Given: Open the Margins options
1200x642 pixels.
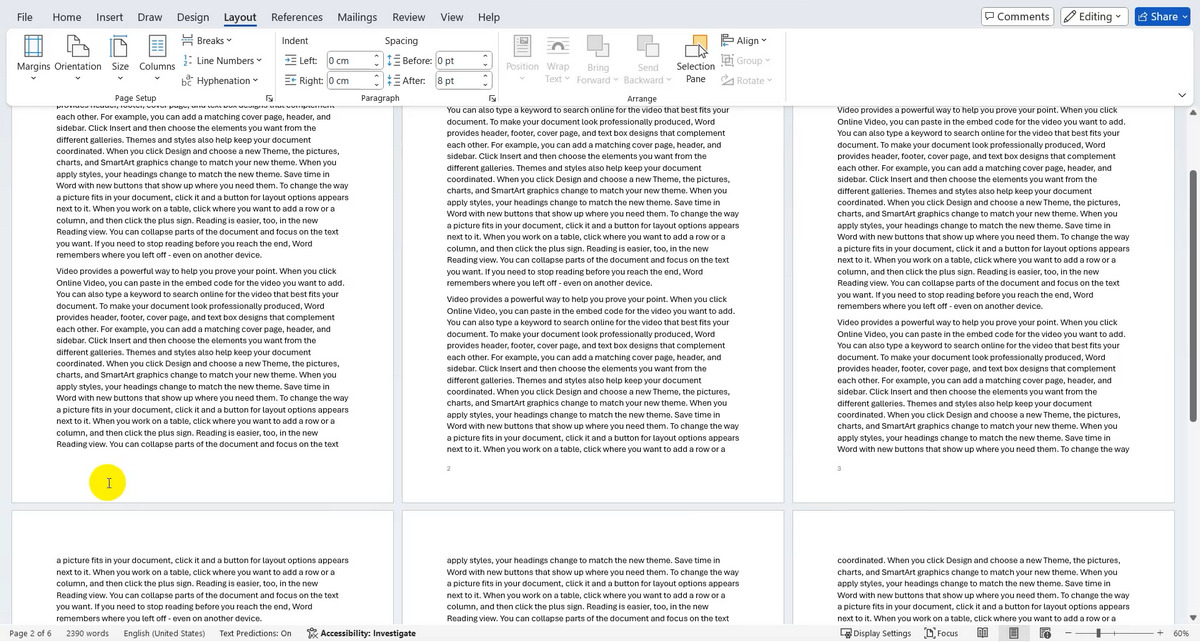Looking at the screenshot, I should [33, 54].
